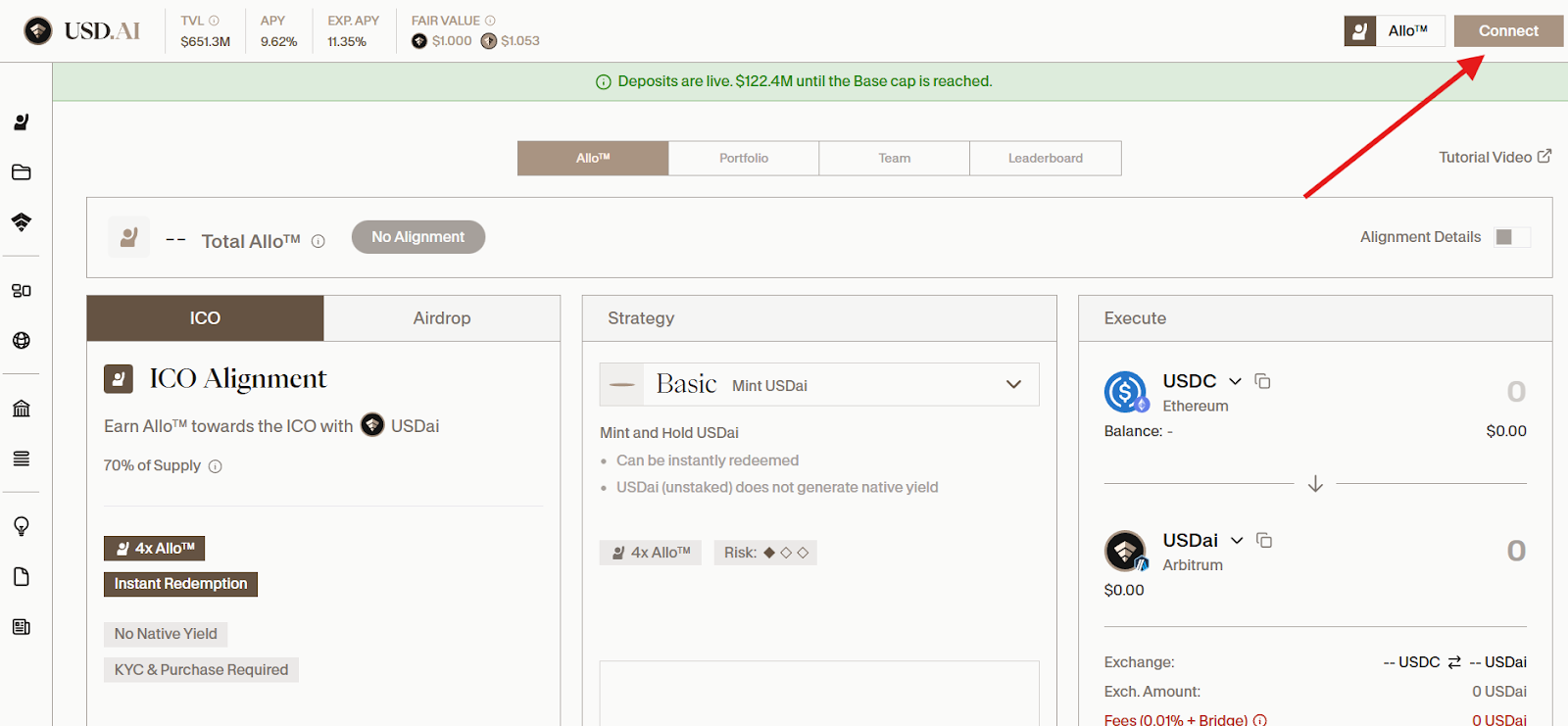Click the KYC & Purchase Required tag
Screen dimensions: 1568x726
click(201, 670)
